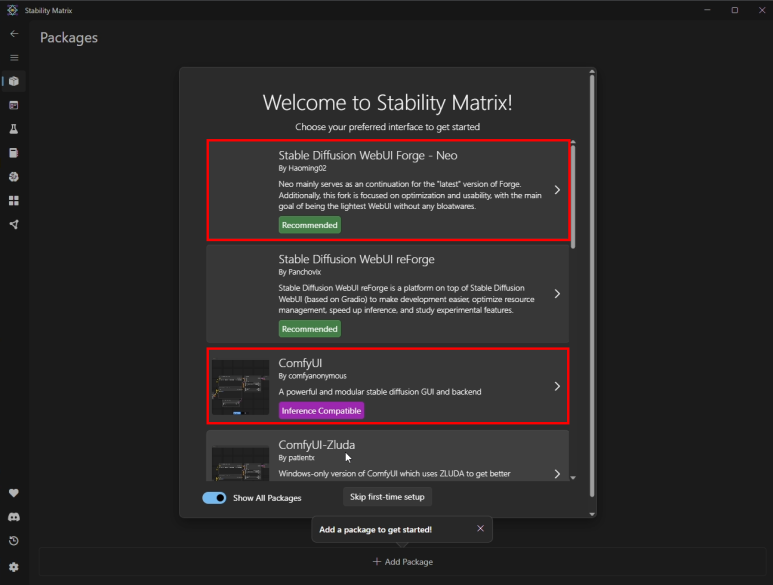Image resolution: width=773 pixels, height=585 pixels.
Task: Open the second sidebar icon below Packages
Action: tap(14, 105)
